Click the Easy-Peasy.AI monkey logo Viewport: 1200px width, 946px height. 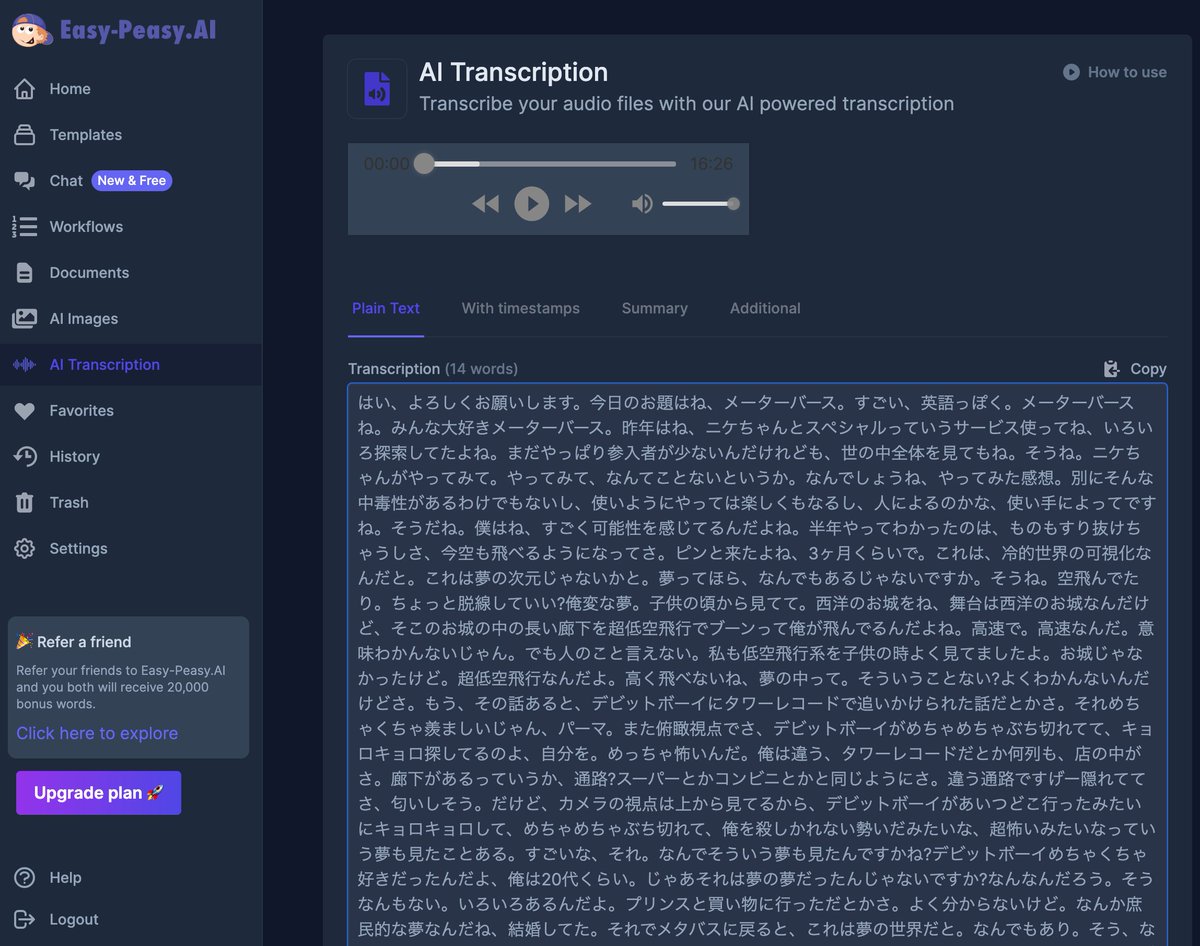click(x=32, y=30)
